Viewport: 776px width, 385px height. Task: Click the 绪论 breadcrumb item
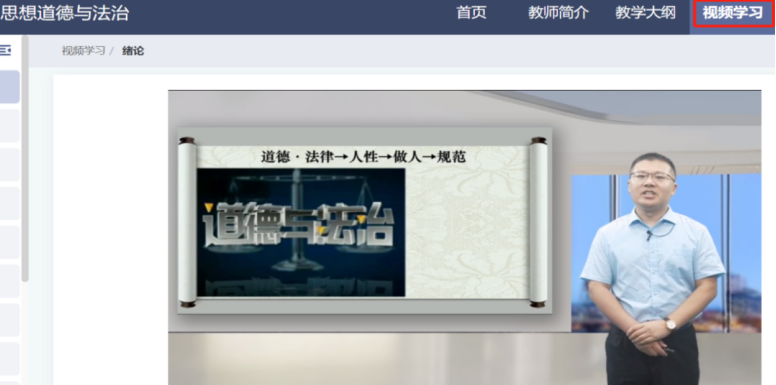coord(133,50)
